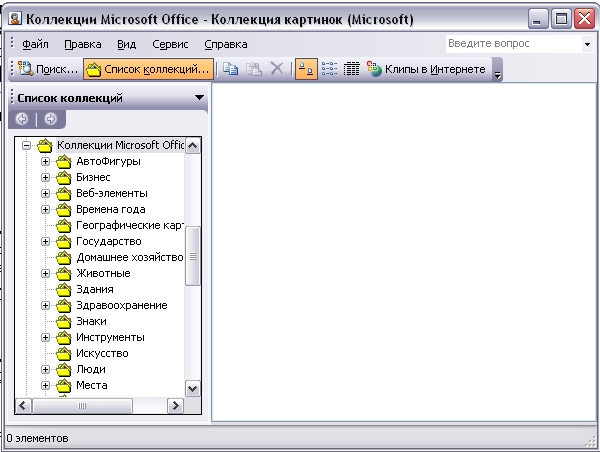This screenshot has width=600, height=452.
Task: Click the Copy icon in toolbar
Action: [230, 69]
